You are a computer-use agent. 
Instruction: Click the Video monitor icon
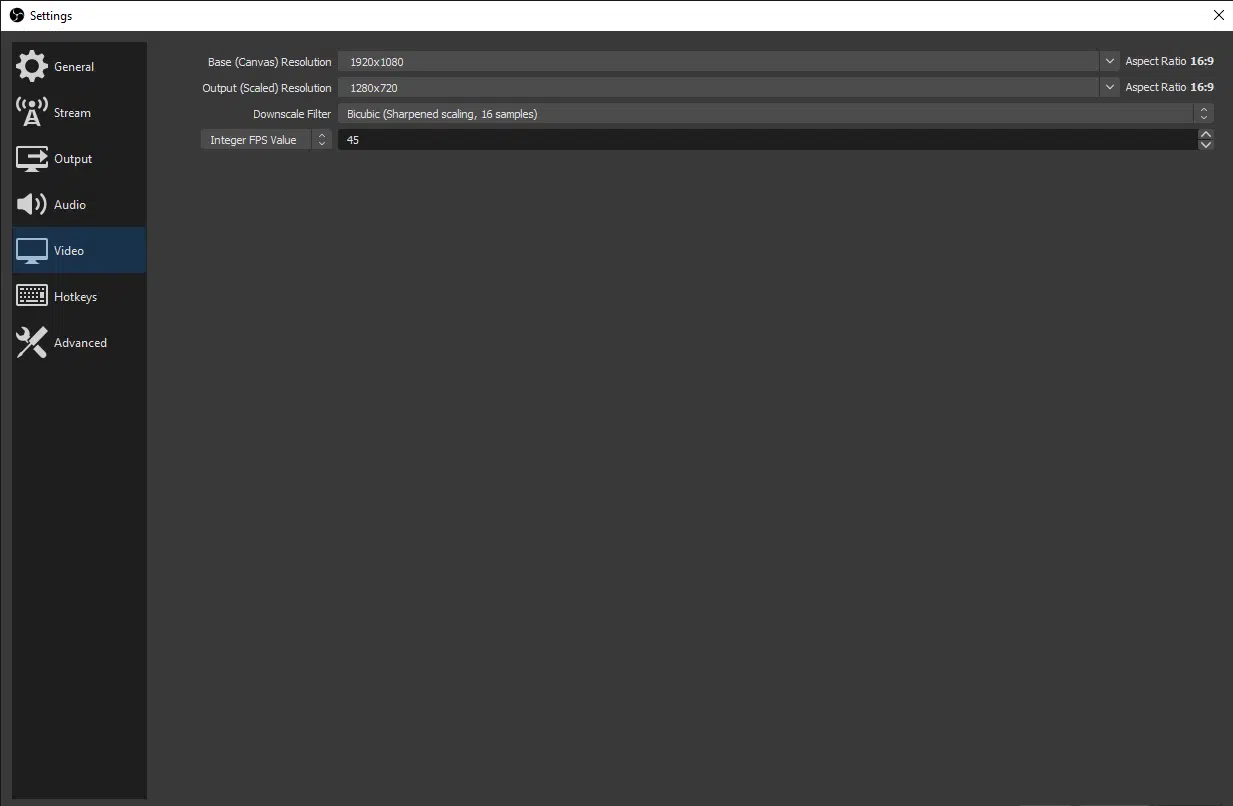point(32,251)
